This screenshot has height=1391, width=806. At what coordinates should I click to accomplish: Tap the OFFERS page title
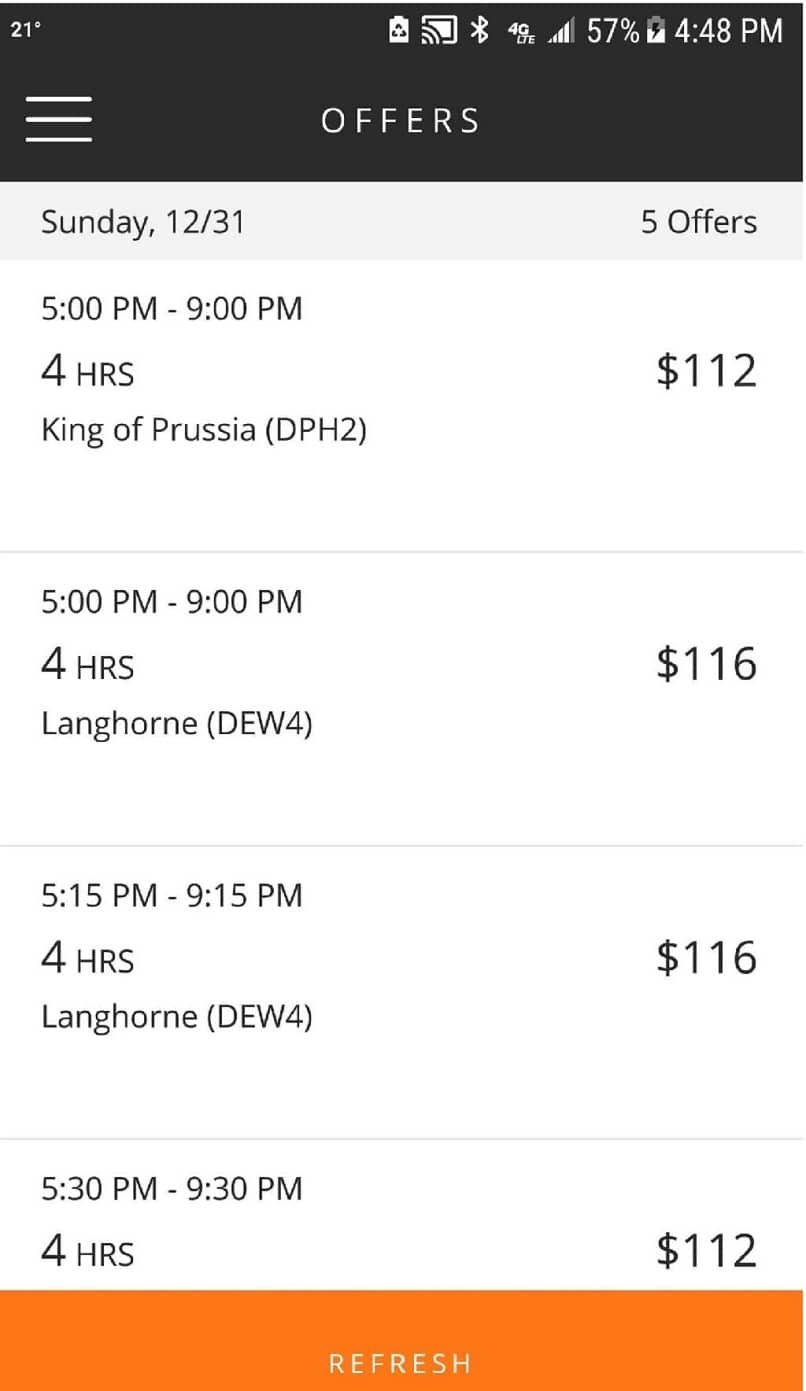pos(401,121)
